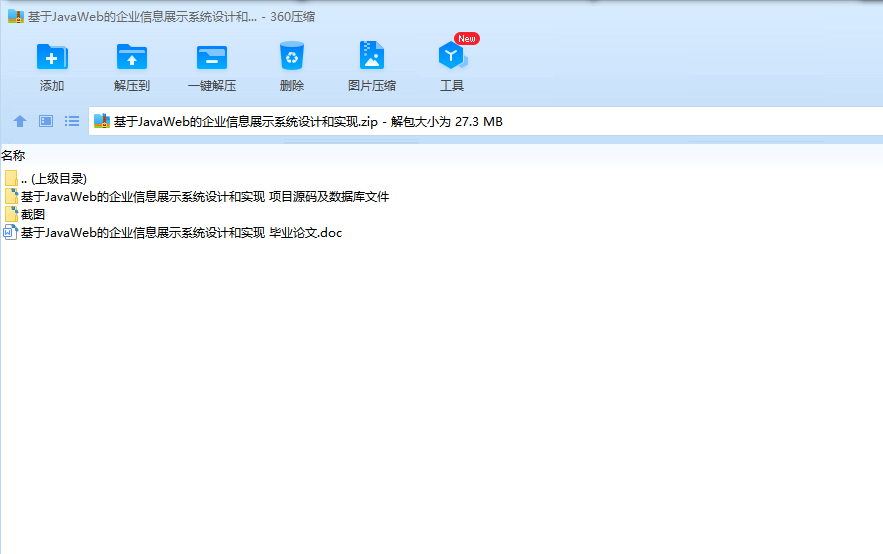Click the parent directory folder icon

coord(11,178)
